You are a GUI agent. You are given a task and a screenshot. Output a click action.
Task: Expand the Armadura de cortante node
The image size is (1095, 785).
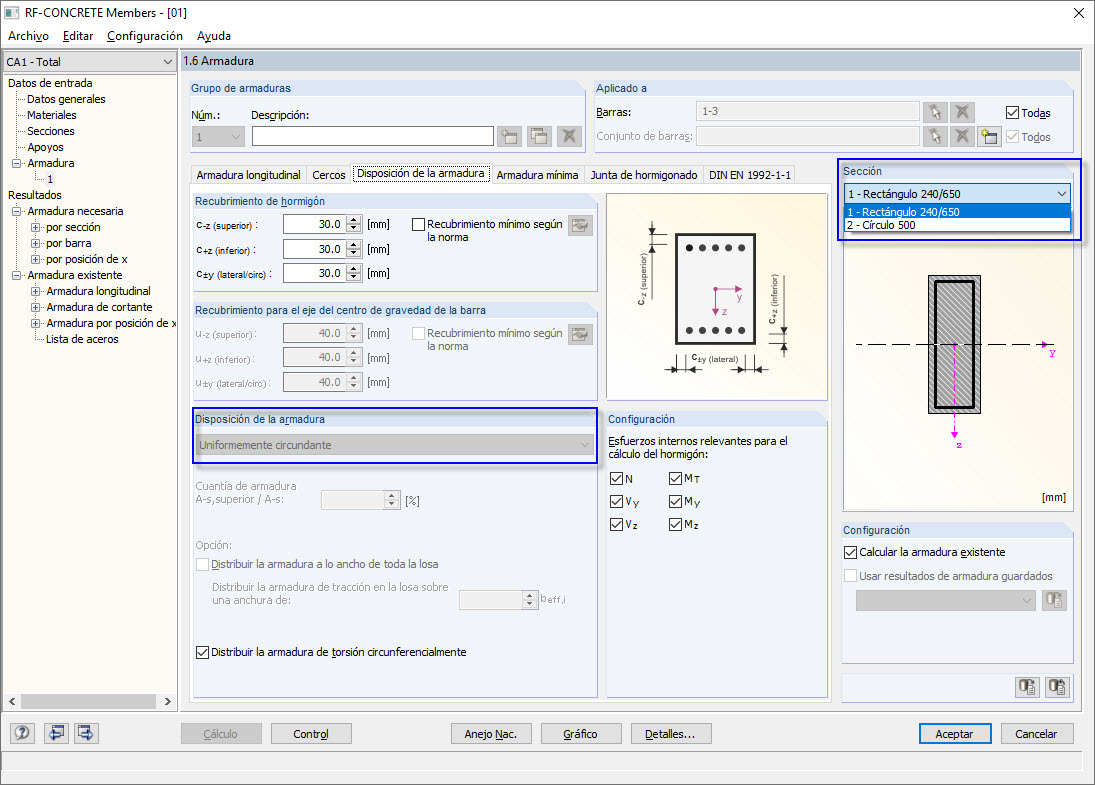[35, 307]
